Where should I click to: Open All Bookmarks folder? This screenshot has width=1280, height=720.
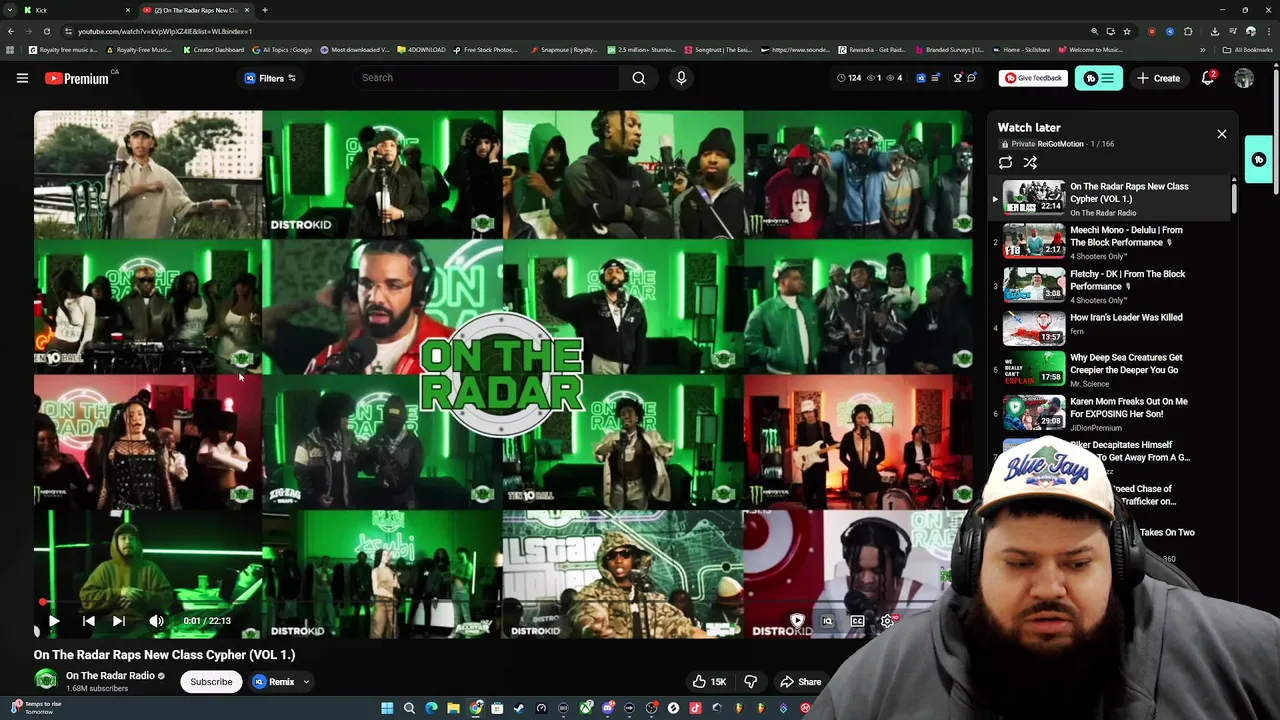point(1247,50)
